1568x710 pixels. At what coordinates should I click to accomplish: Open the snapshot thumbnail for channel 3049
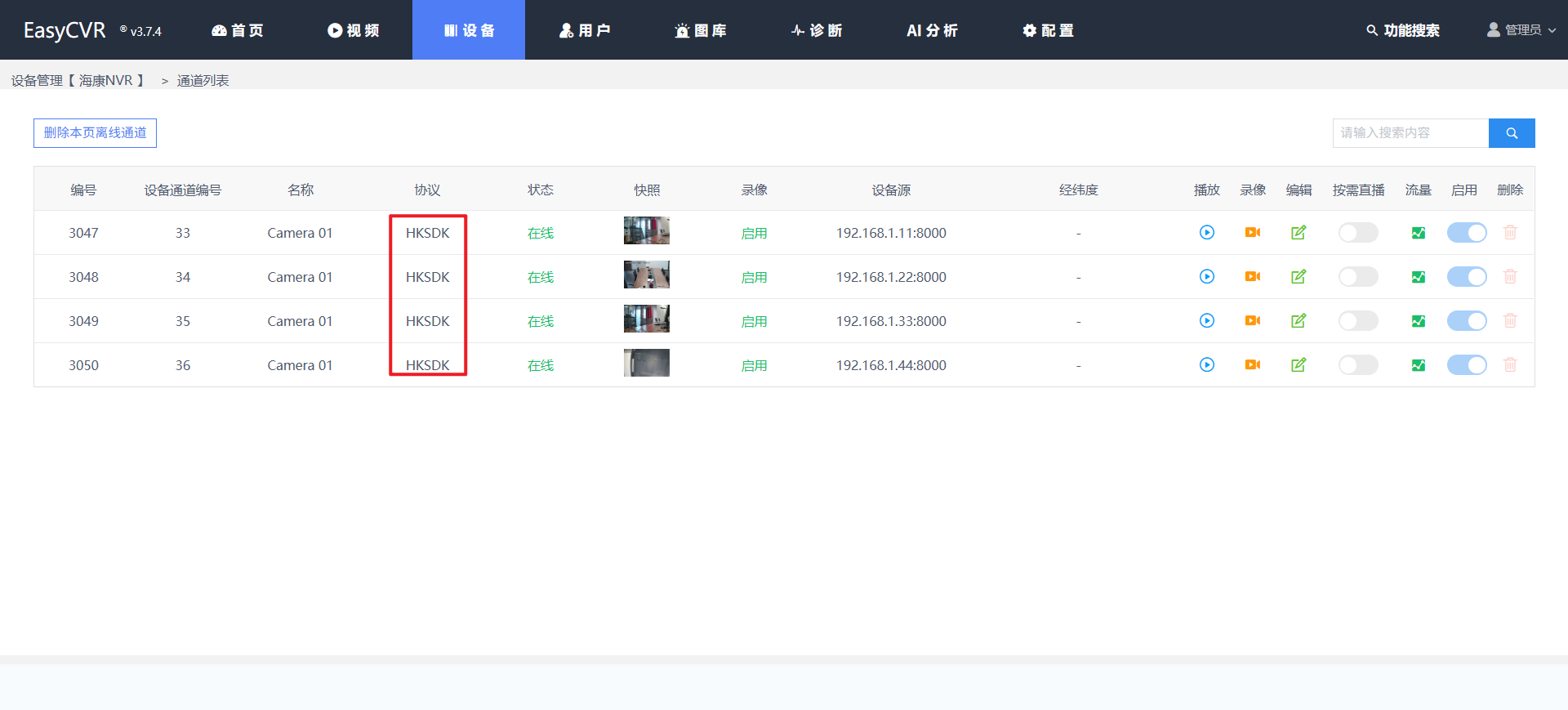tap(646, 319)
